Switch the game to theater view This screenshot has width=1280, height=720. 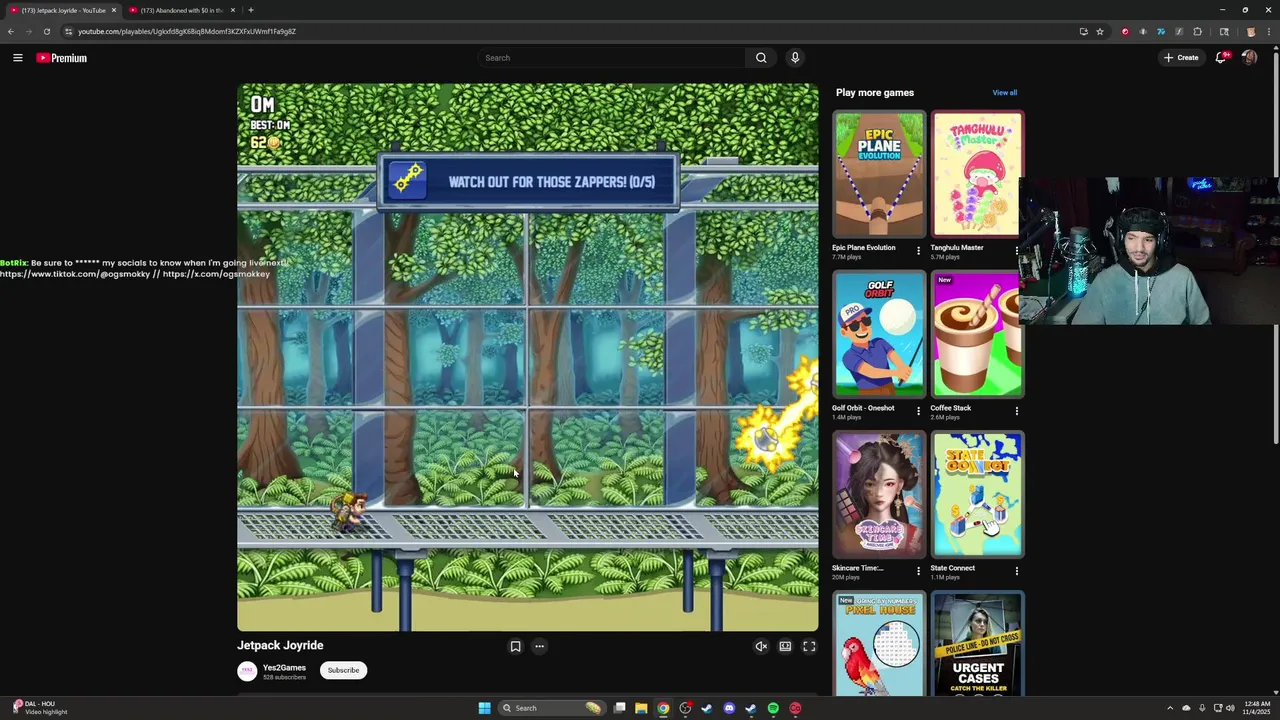tap(785, 646)
